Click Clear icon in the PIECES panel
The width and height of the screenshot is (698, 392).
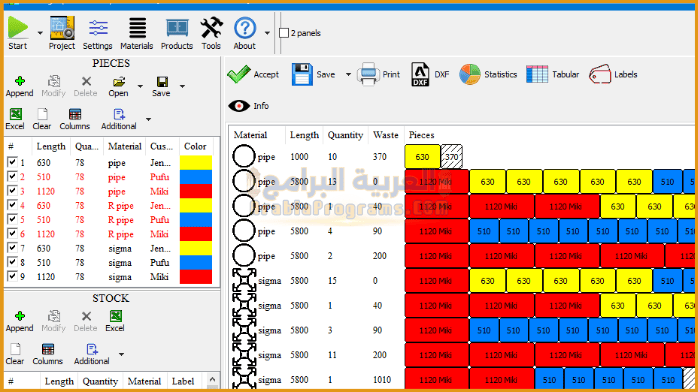click(42, 114)
